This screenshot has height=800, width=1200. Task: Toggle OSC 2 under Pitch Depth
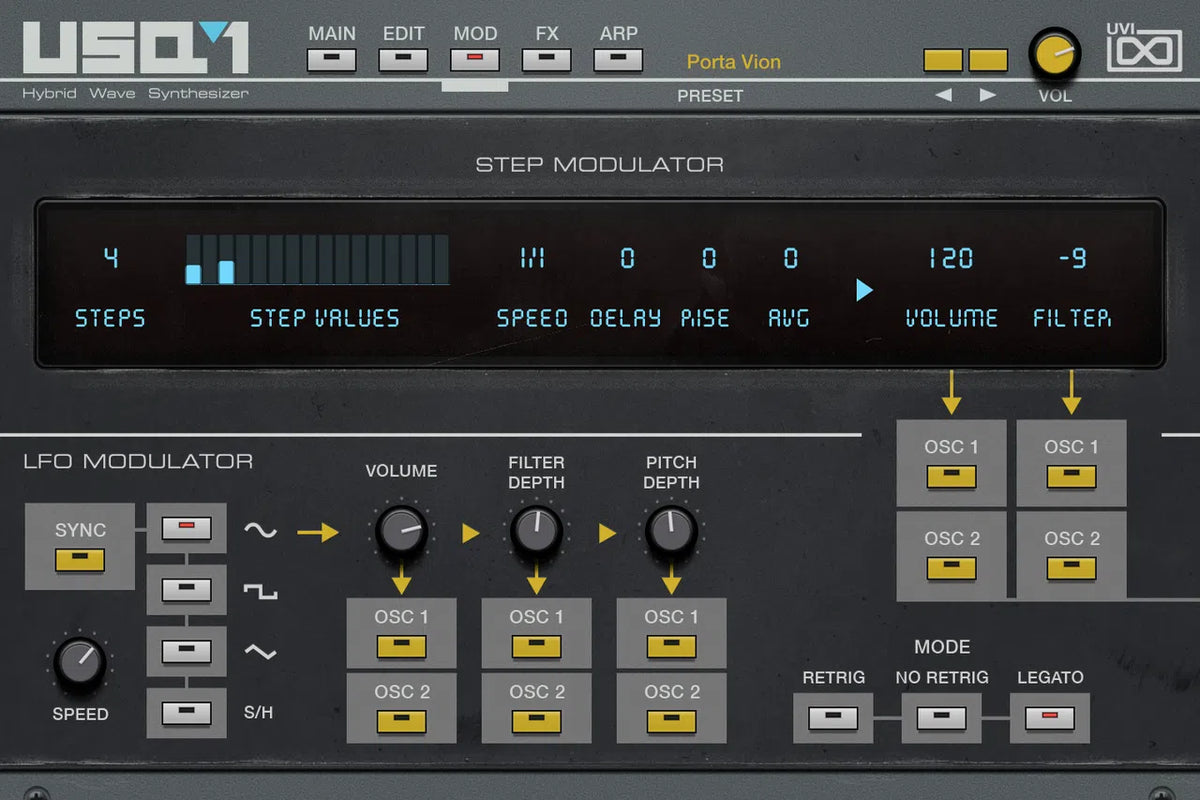point(671,721)
